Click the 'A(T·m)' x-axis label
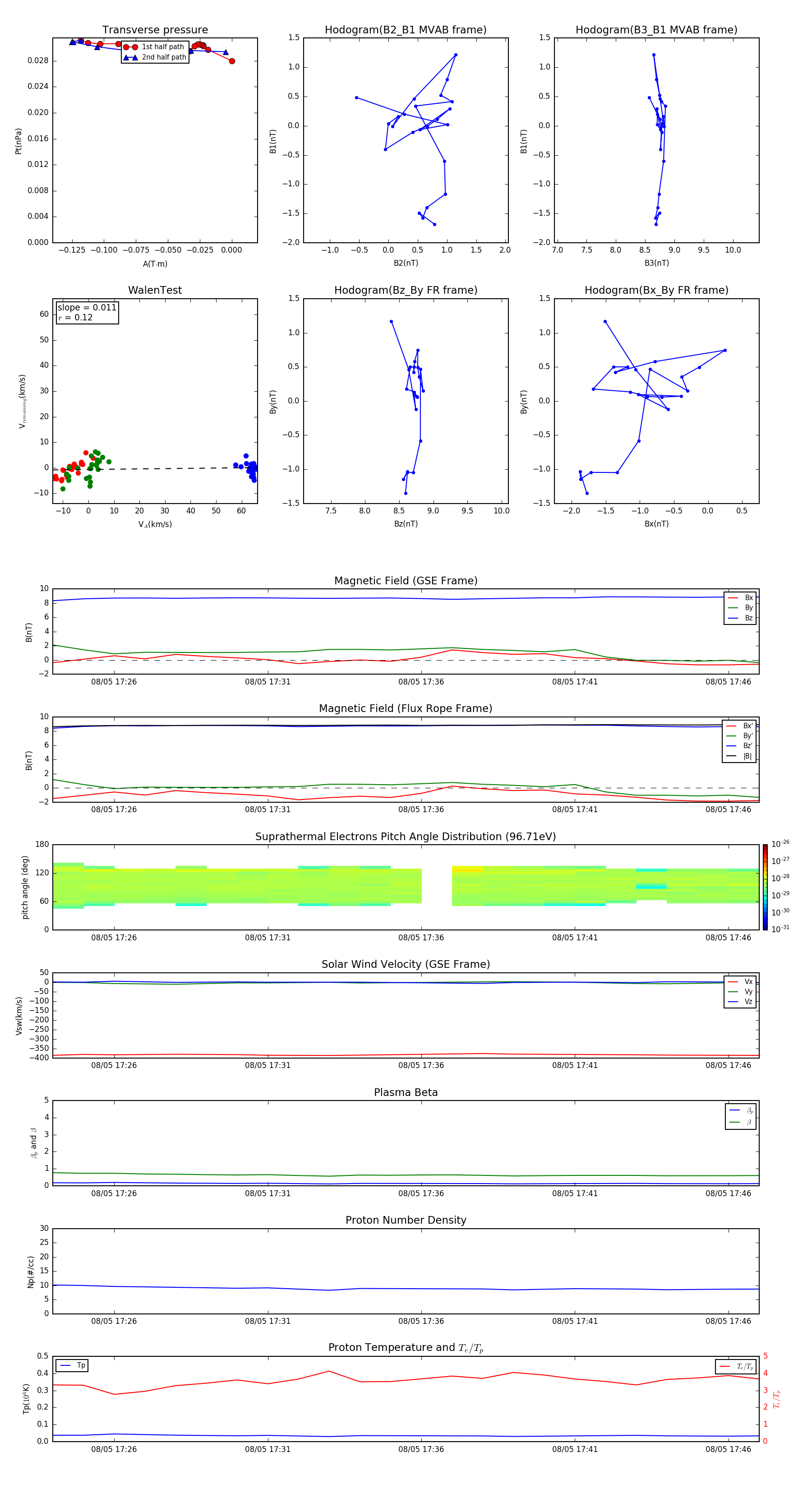The width and height of the screenshot is (812, 1489). point(155,264)
